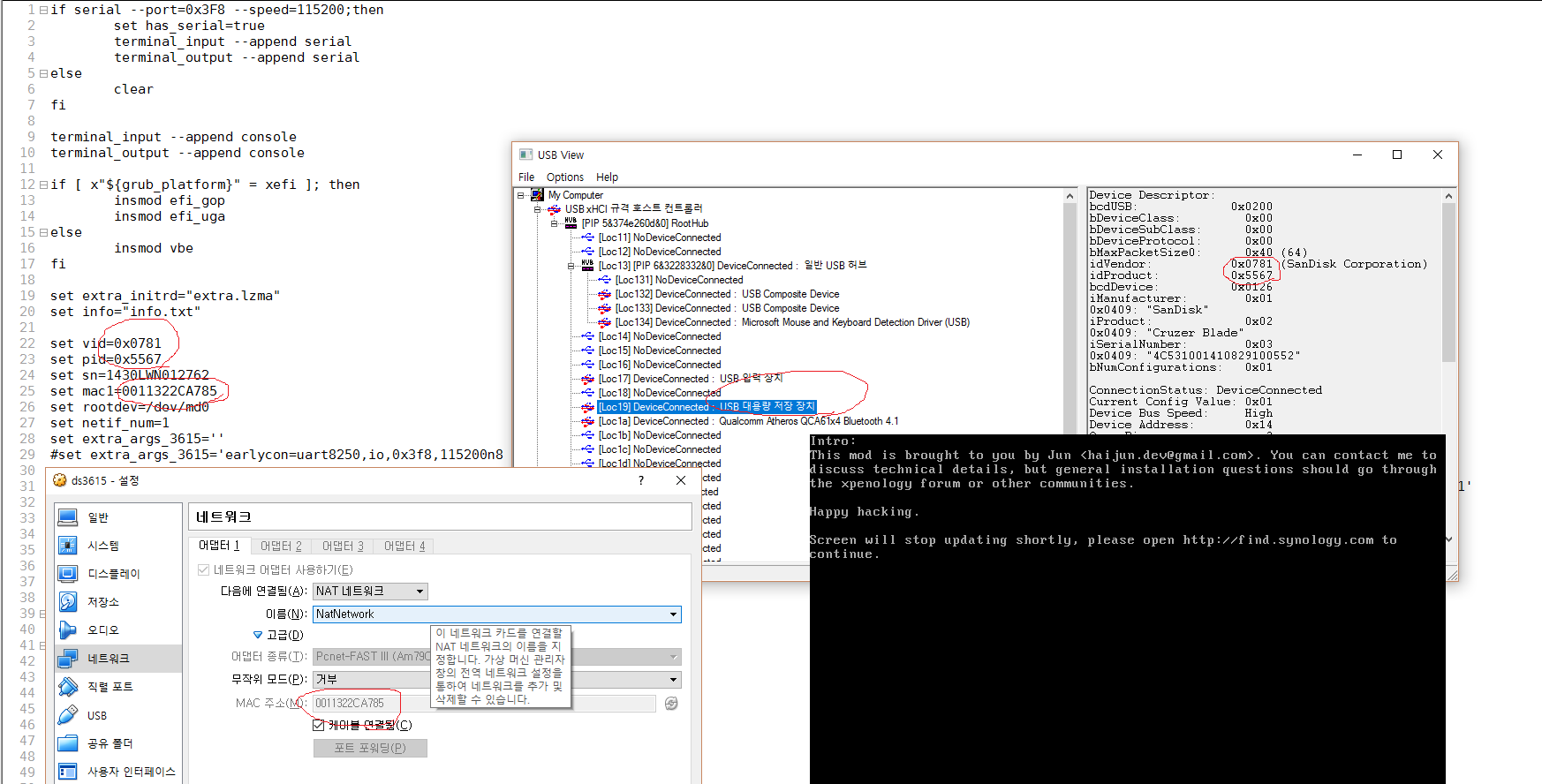
Task: Toggle 케이블 연결됨 (Cable connected) checkbox
Action: coord(319,725)
